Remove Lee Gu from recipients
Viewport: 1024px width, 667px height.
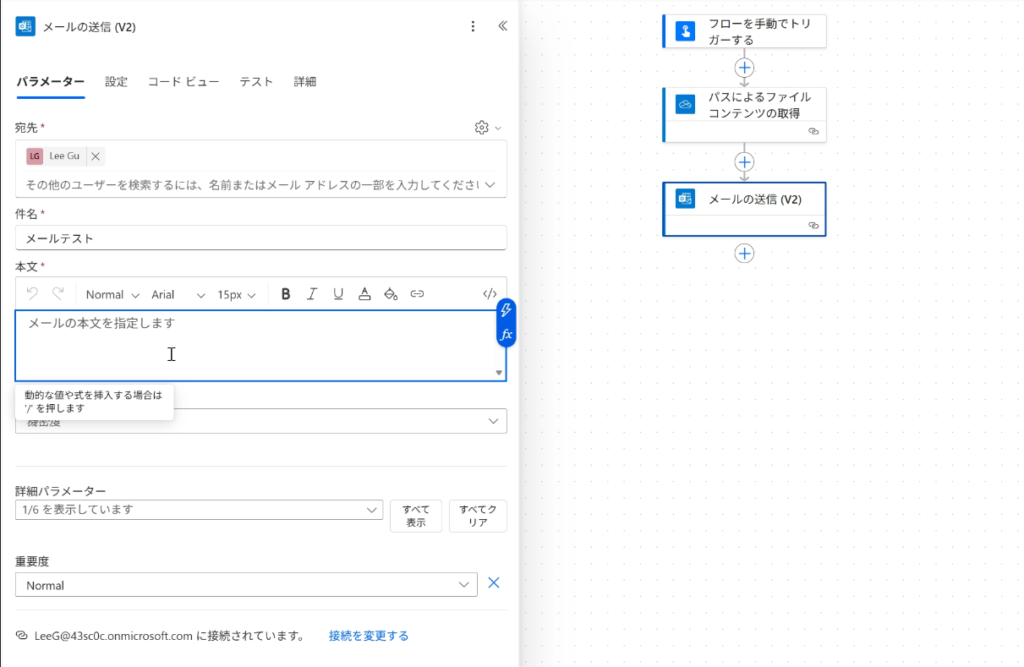click(95, 156)
